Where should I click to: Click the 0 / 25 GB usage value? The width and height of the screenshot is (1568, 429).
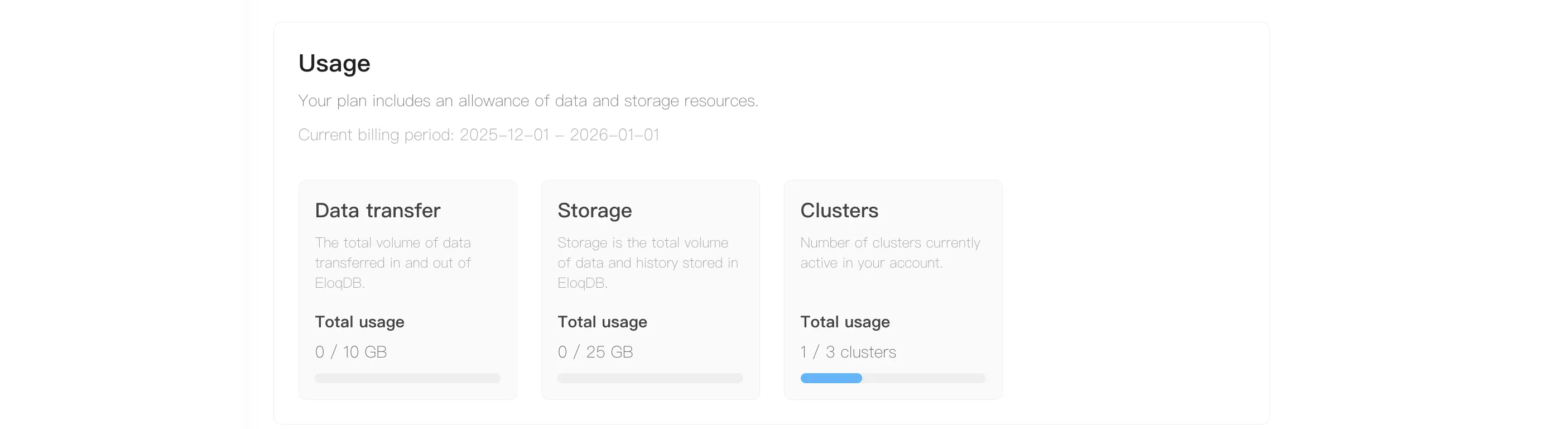595,352
